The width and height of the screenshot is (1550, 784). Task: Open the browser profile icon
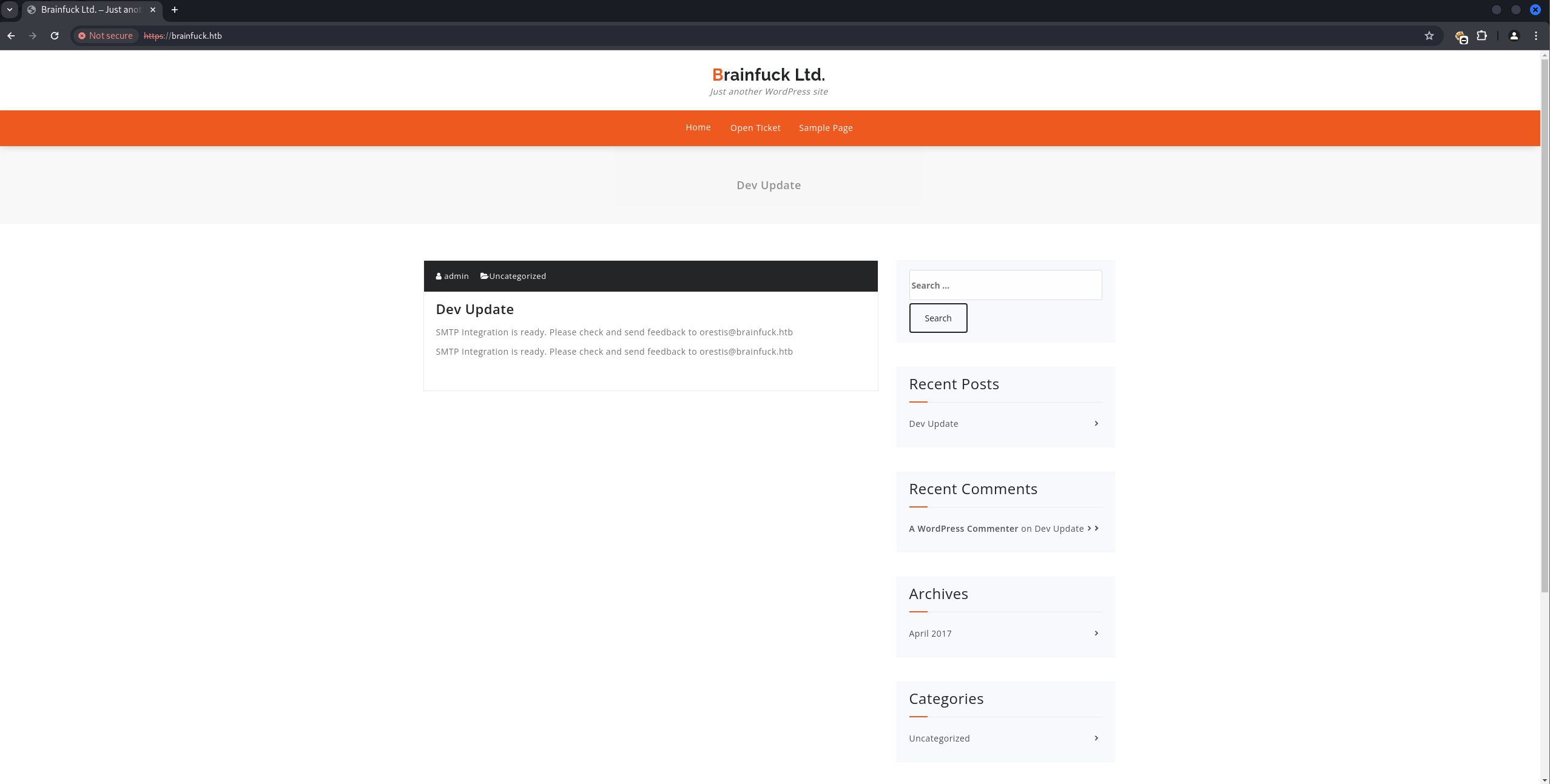point(1514,36)
